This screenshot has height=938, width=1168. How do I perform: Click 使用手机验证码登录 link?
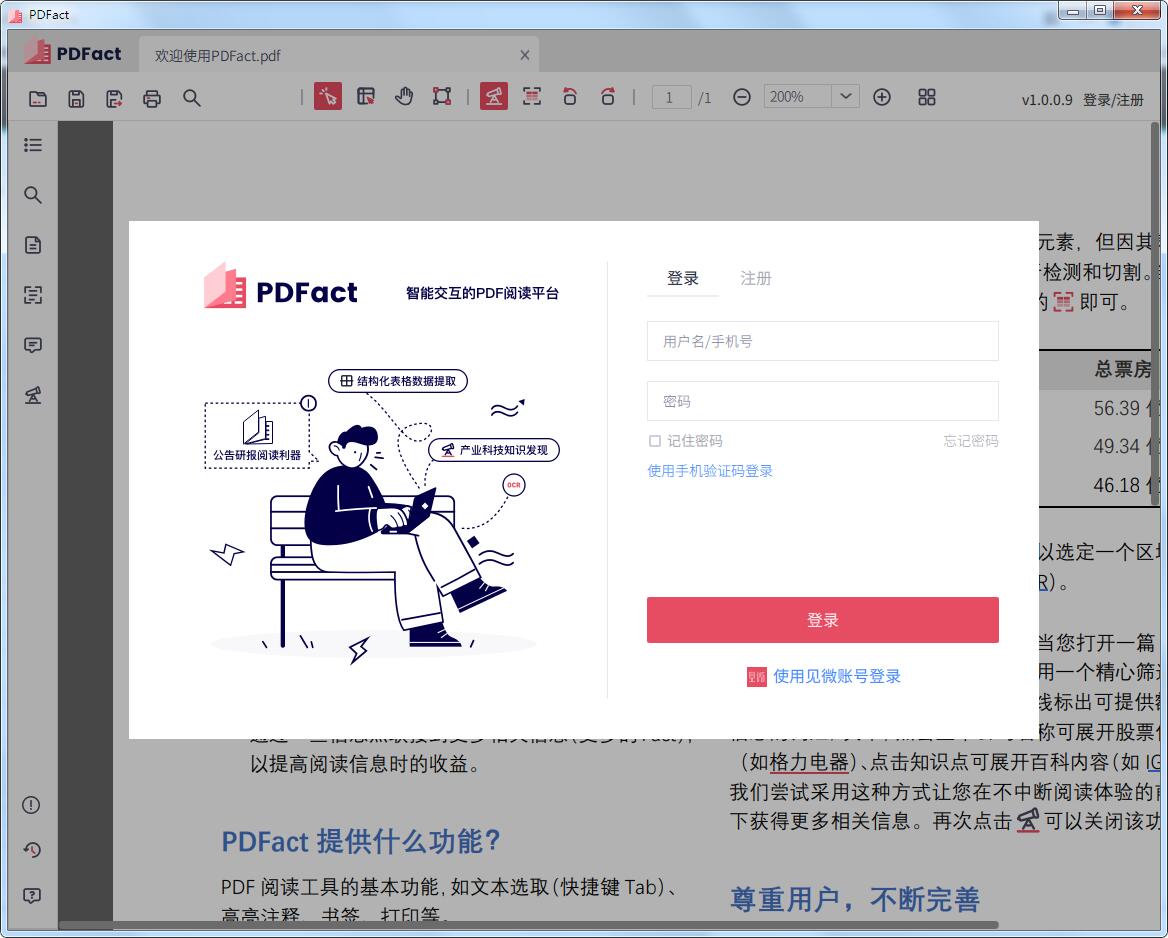(710, 471)
